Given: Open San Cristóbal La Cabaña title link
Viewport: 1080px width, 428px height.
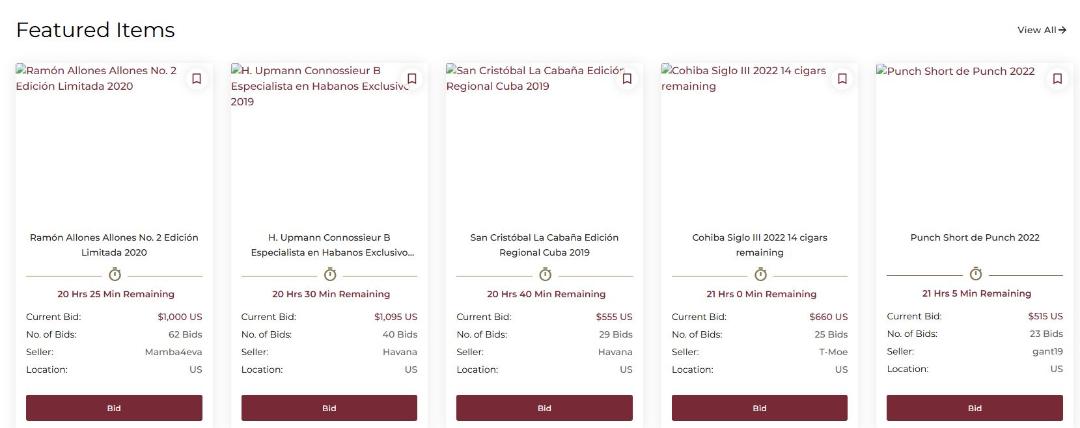Looking at the screenshot, I should click(x=544, y=245).
